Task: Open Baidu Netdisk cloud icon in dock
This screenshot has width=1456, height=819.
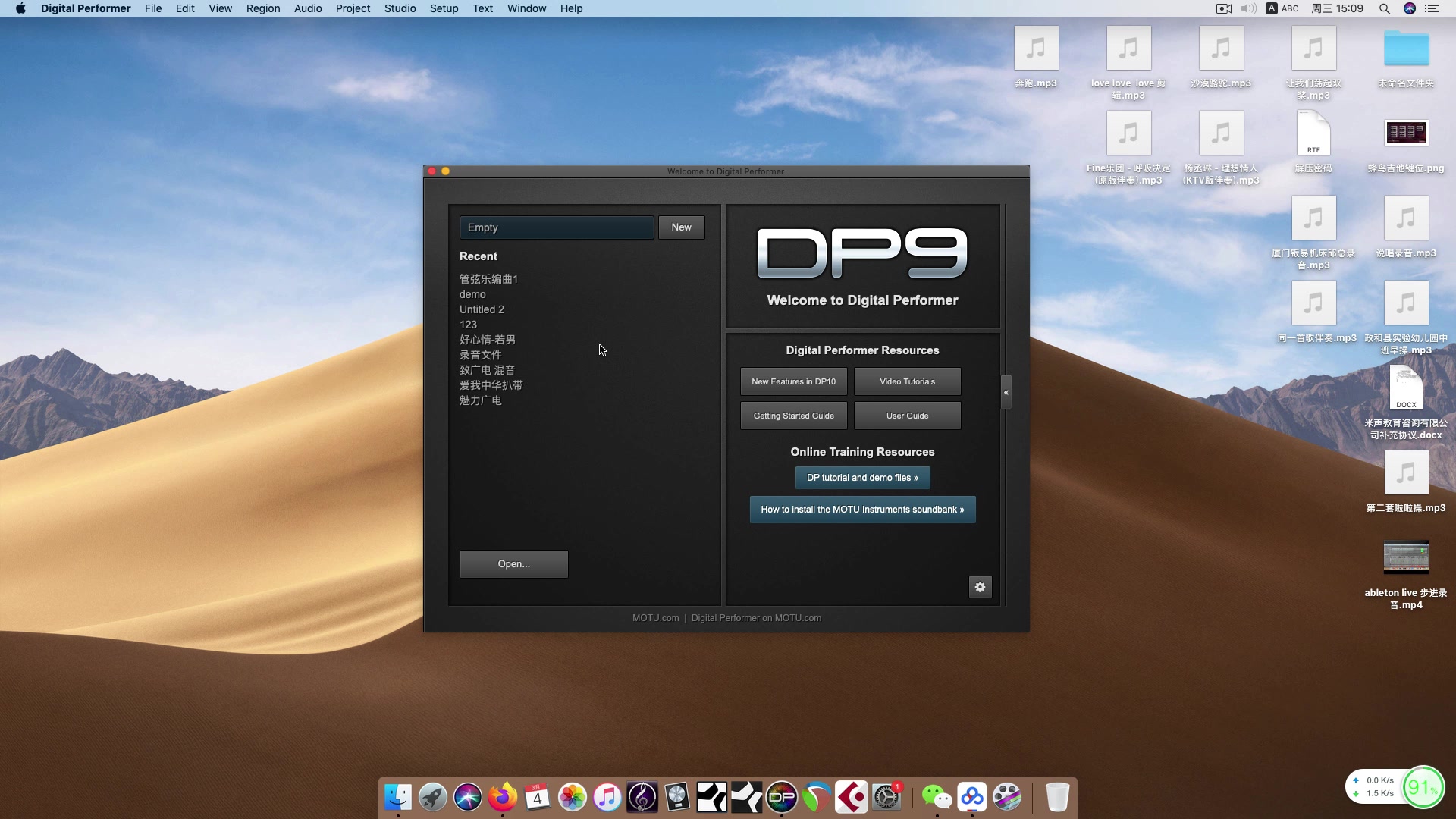Action: pos(972,797)
